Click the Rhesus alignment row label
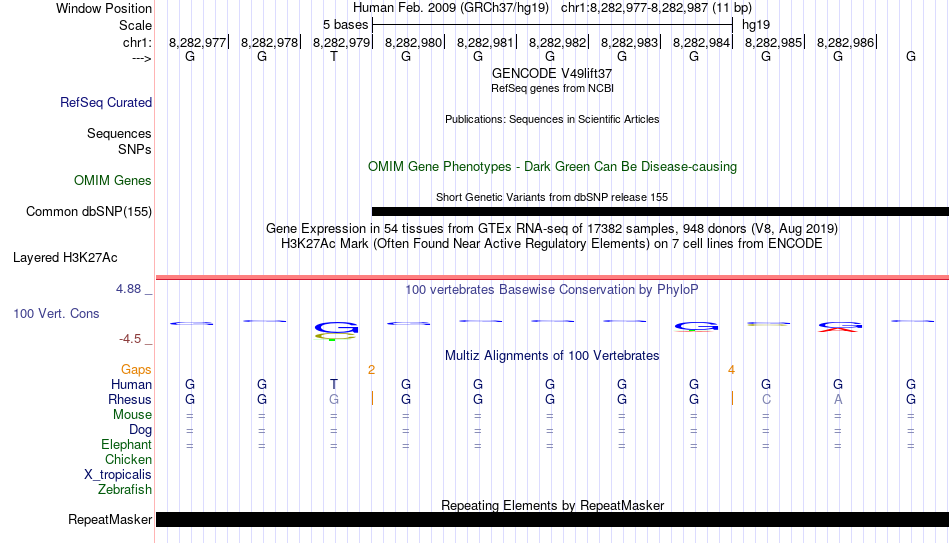 point(130,400)
